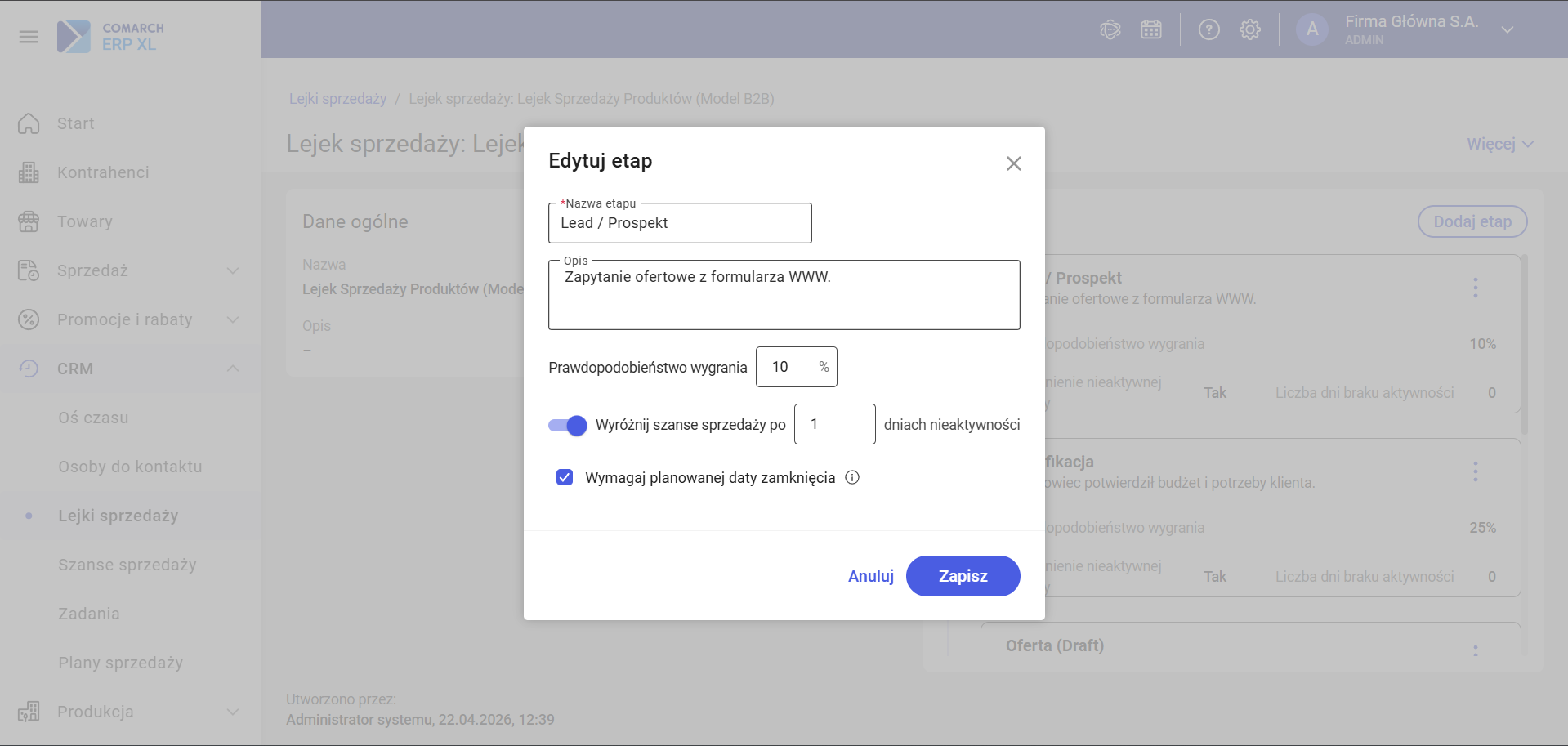Viewport: 1568px width, 746px height.
Task: Open the company account dropdown arrow
Action: point(1508,29)
